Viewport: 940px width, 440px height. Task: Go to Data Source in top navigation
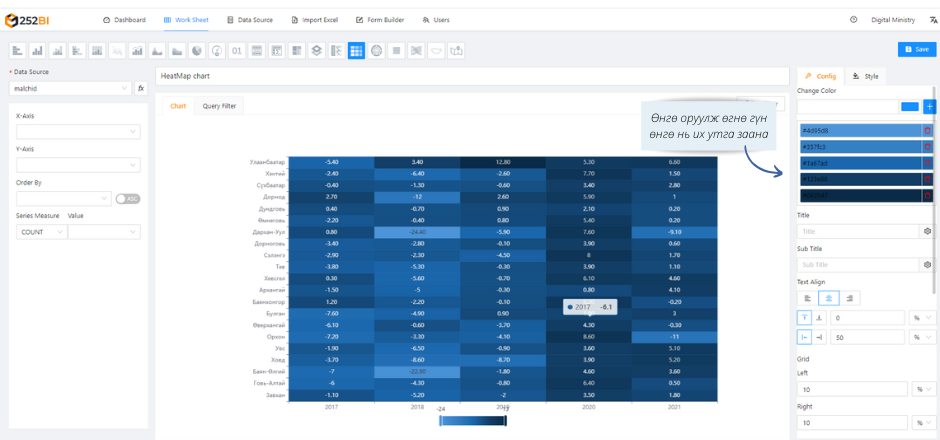point(250,20)
